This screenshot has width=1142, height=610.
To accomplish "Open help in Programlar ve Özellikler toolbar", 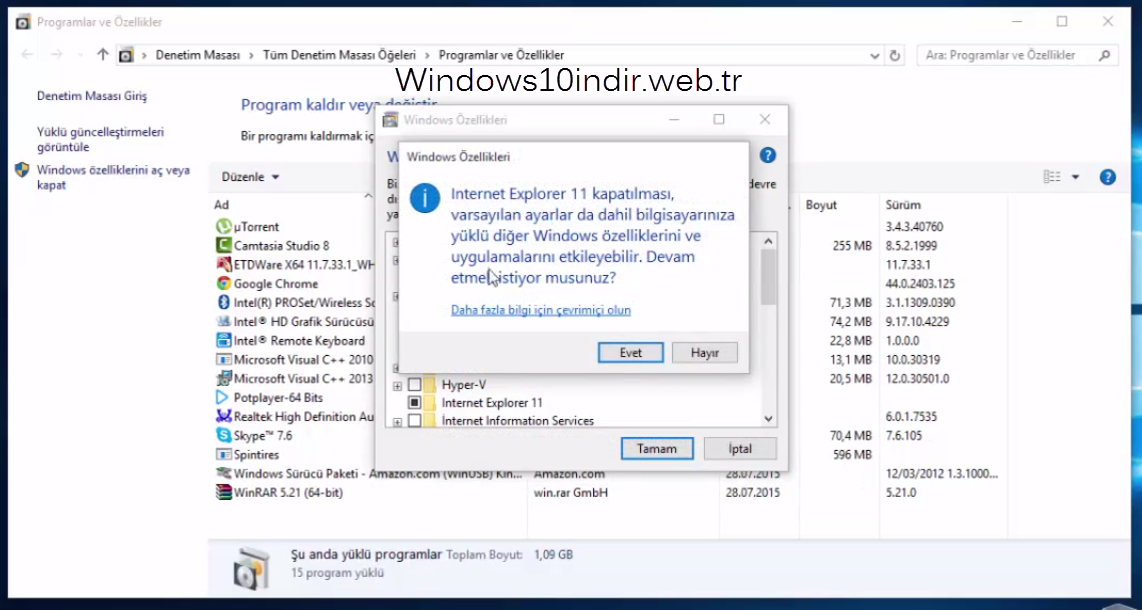I will (1108, 177).
